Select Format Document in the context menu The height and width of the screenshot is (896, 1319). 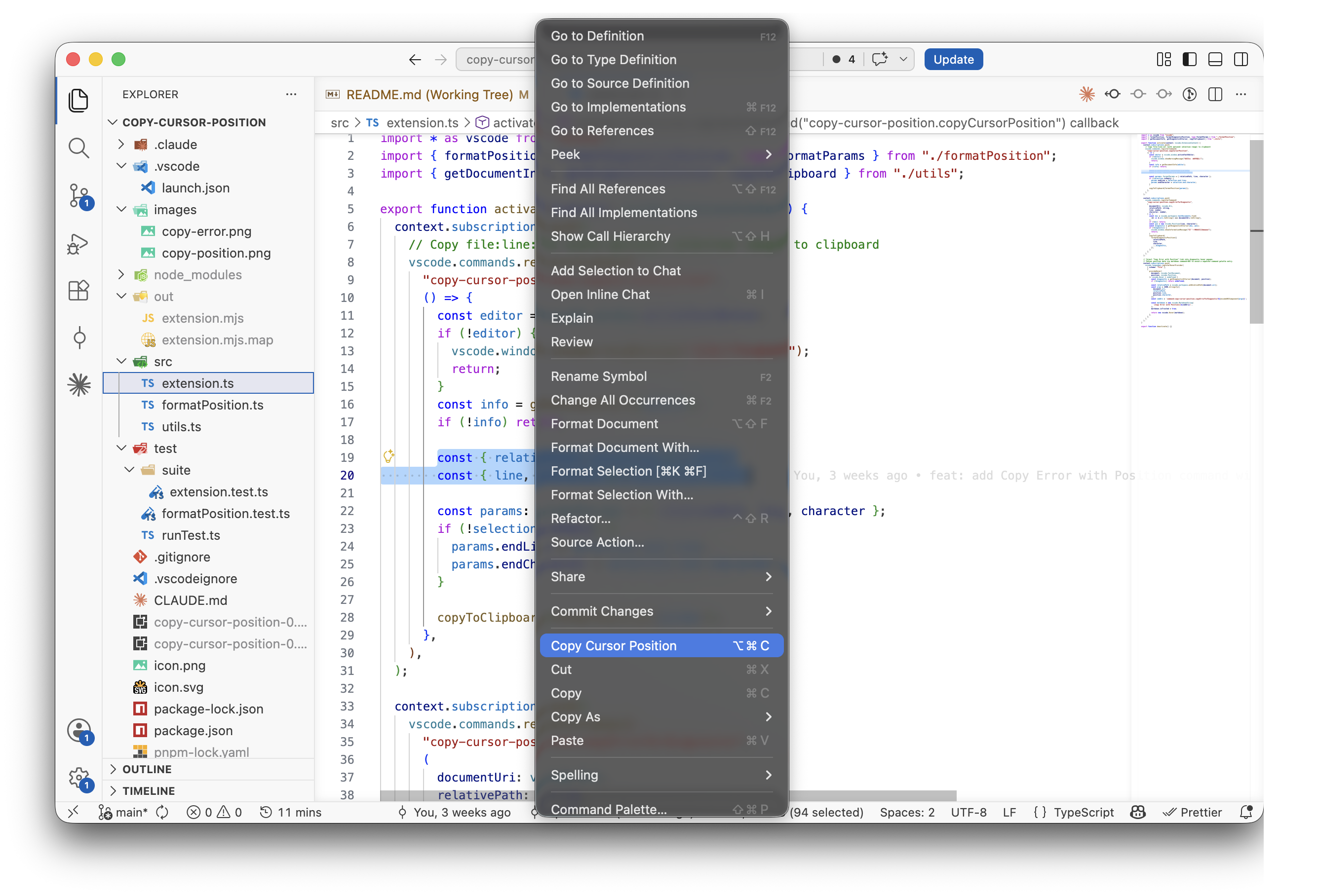[661, 424]
